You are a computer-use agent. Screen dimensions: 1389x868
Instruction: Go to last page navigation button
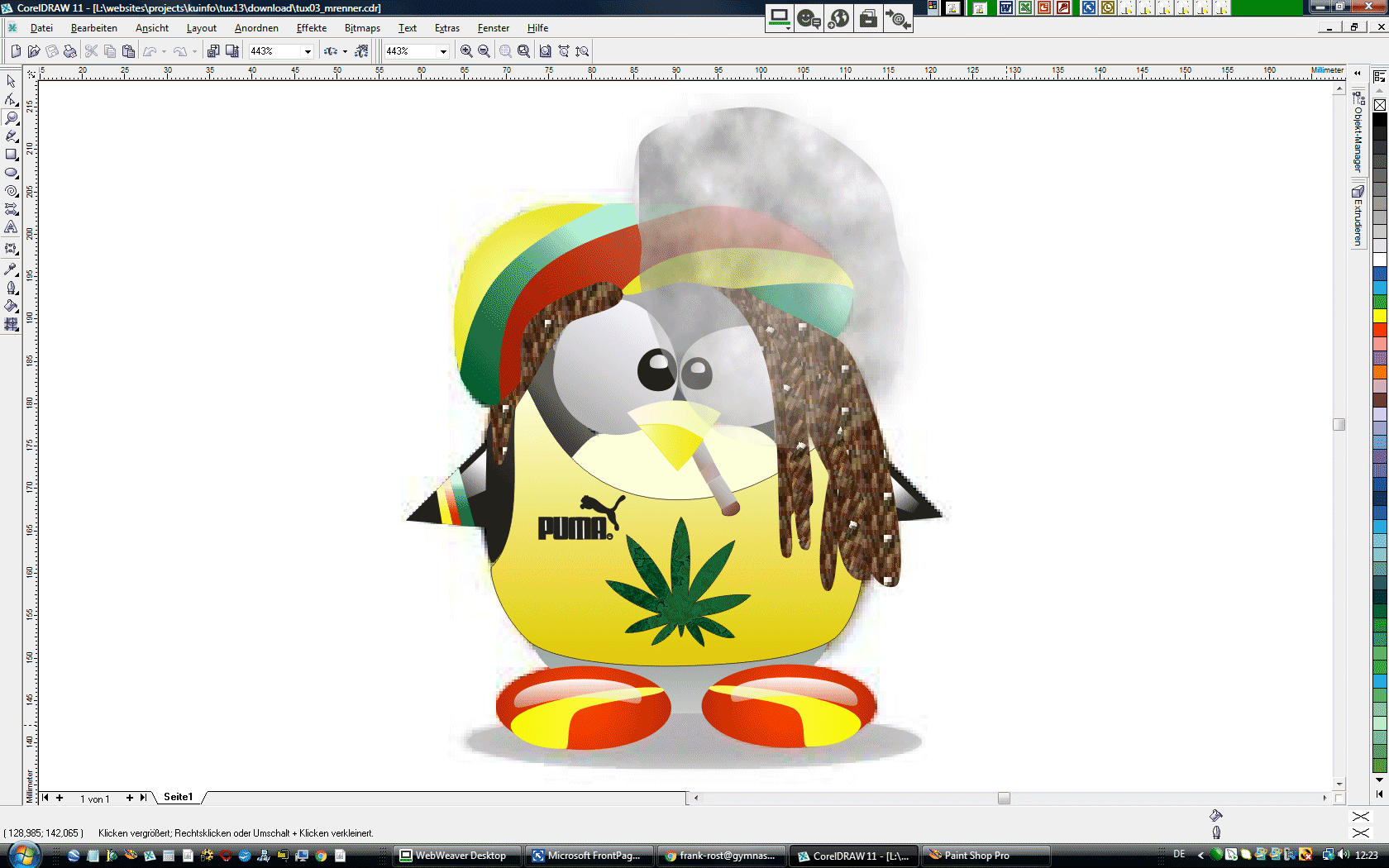pyautogui.click(x=143, y=798)
